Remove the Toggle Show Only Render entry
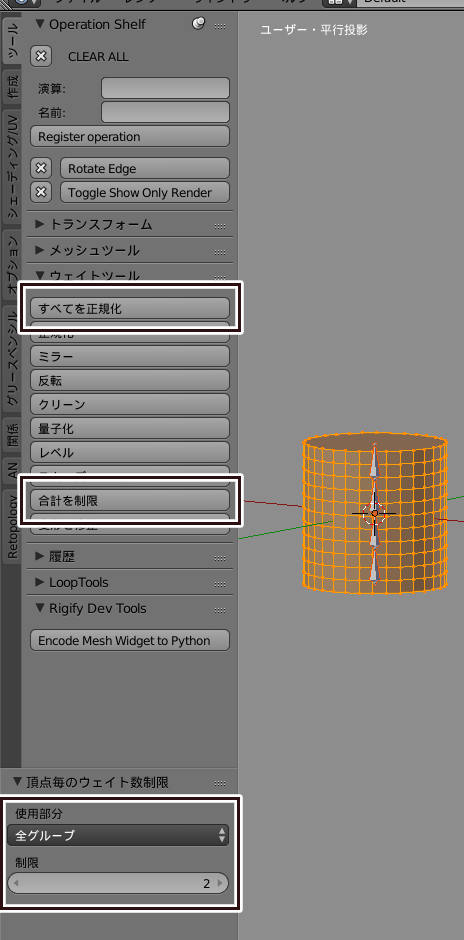The width and height of the screenshot is (464, 940). (41, 192)
